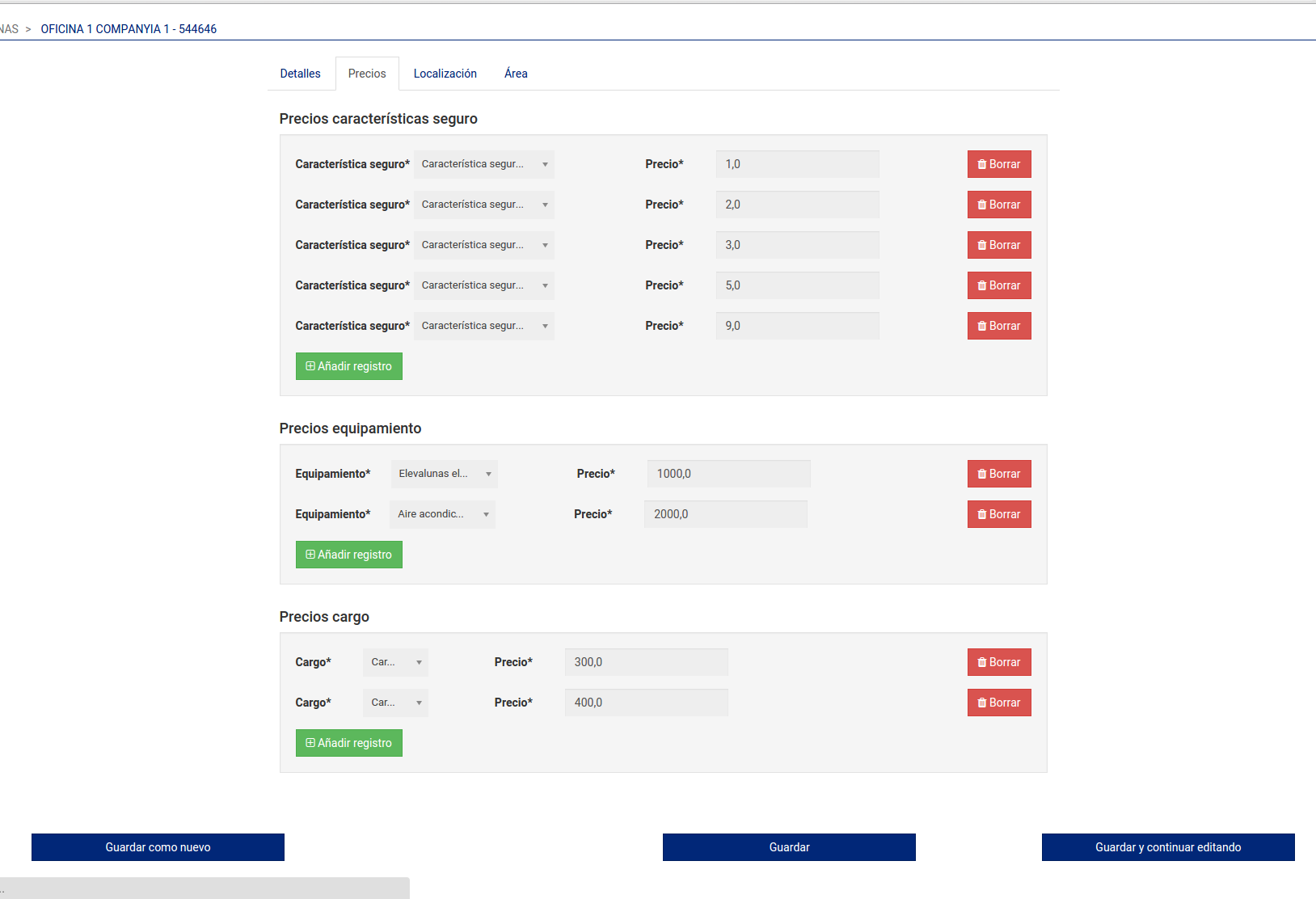1316x899 pixels.
Task: Add a new insurance feature price record
Action: coord(348,366)
